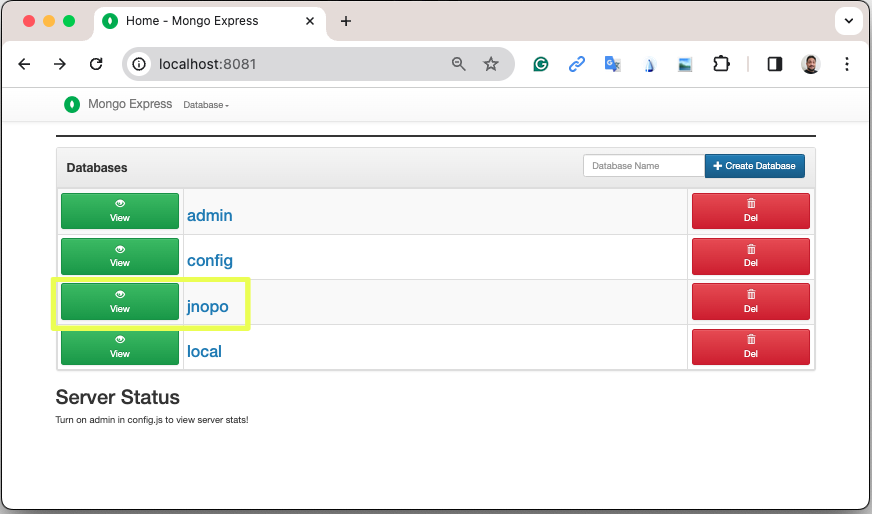Expand the tab search chevron
Image resolution: width=872 pixels, height=514 pixels.
coord(849,21)
